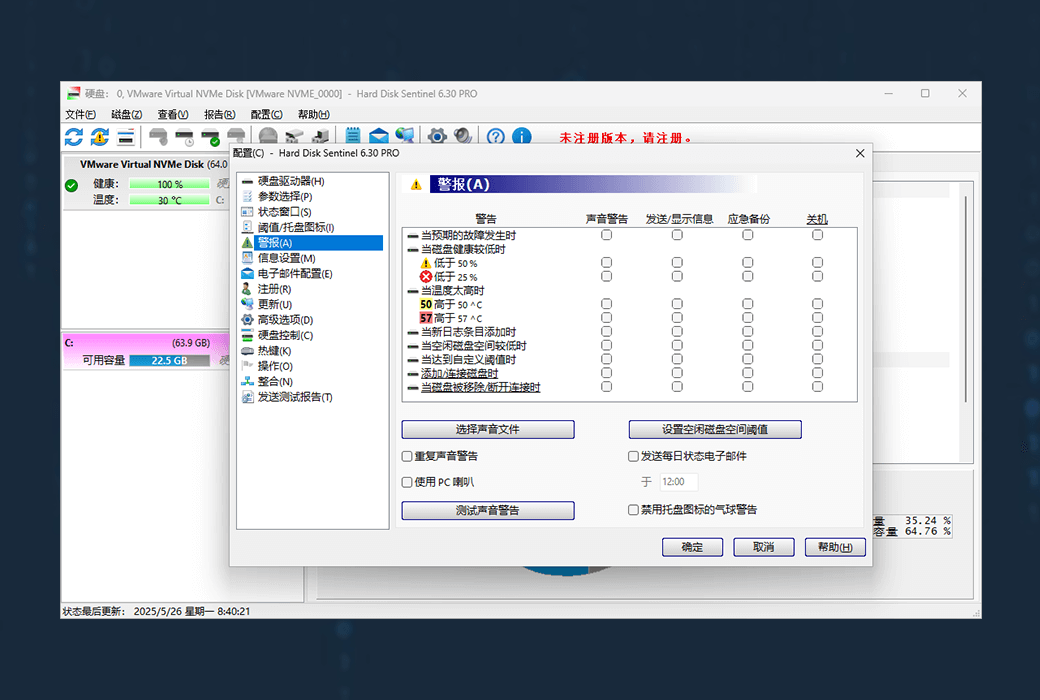Click the 设置空闲磁盘空间阈值 button
The image size is (1040, 700).
tap(715, 429)
